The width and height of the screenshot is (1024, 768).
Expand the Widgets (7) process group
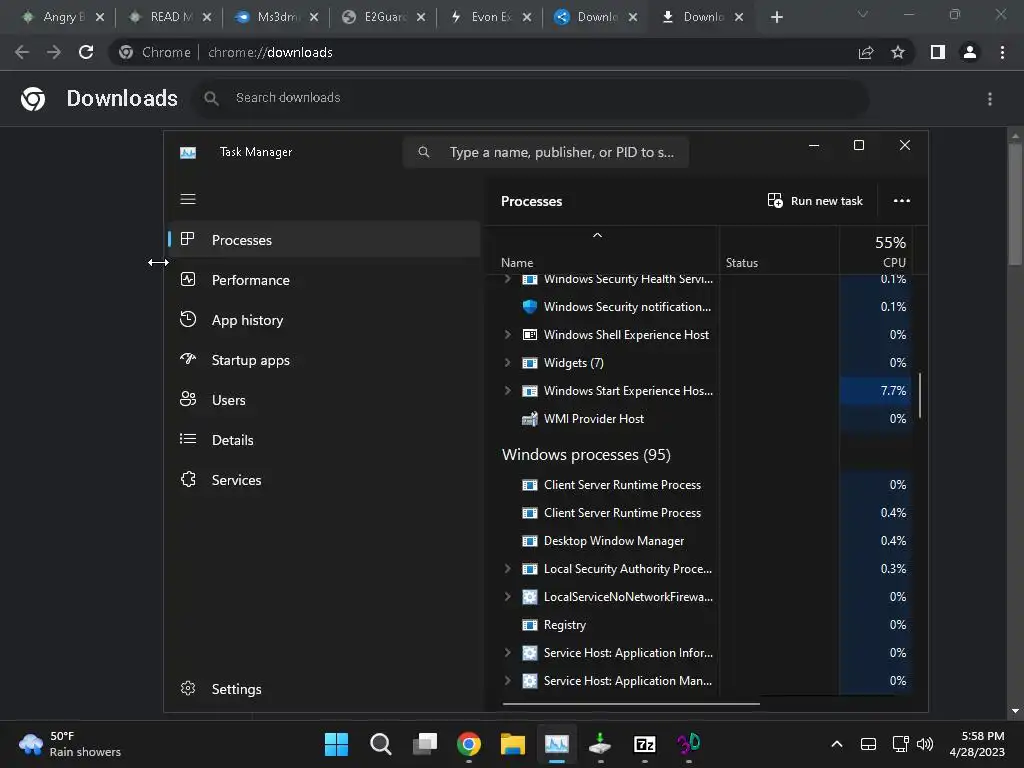(x=507, y=362)
